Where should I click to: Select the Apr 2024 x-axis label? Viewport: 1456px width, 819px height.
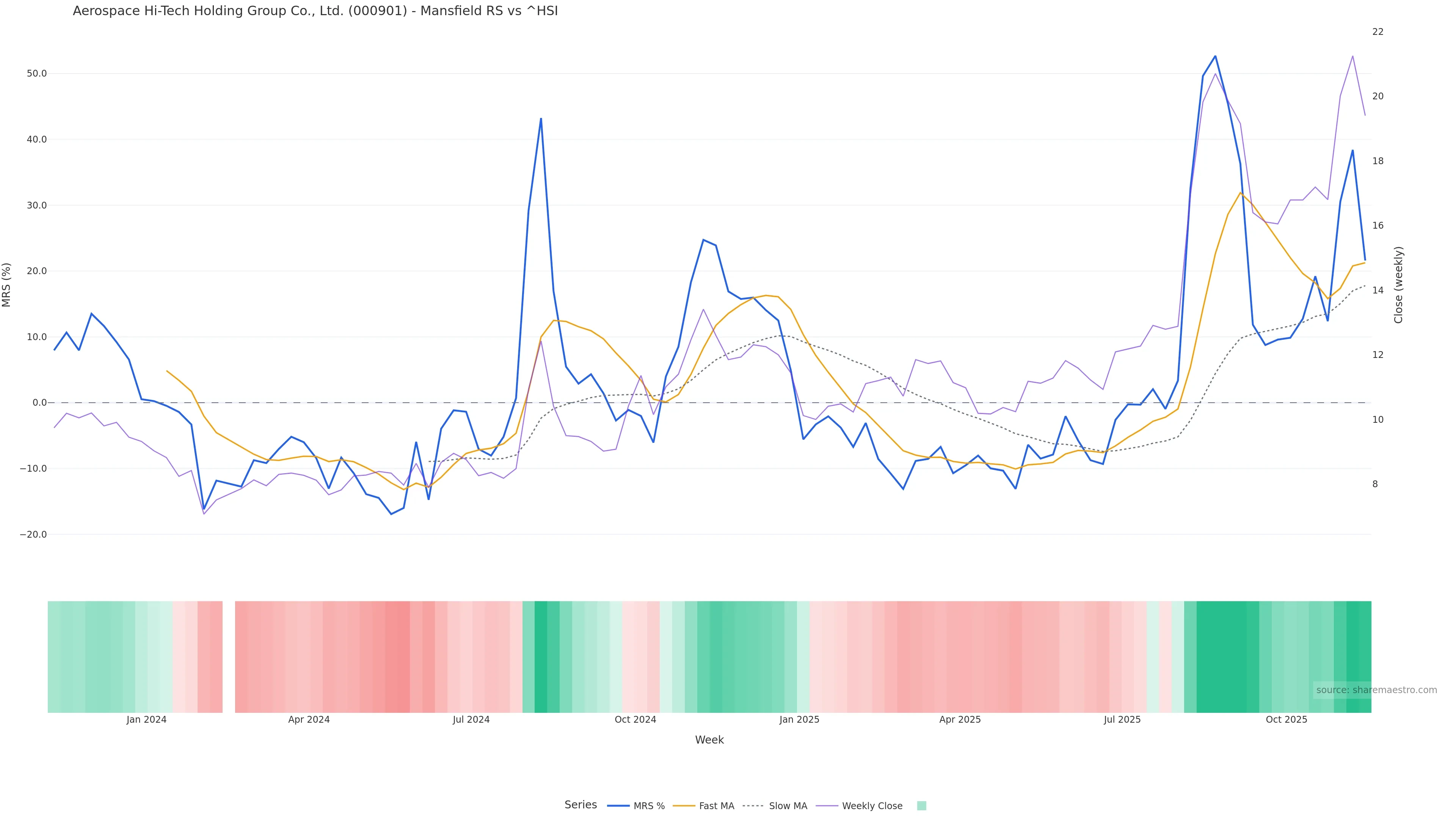tap(309, 720)
